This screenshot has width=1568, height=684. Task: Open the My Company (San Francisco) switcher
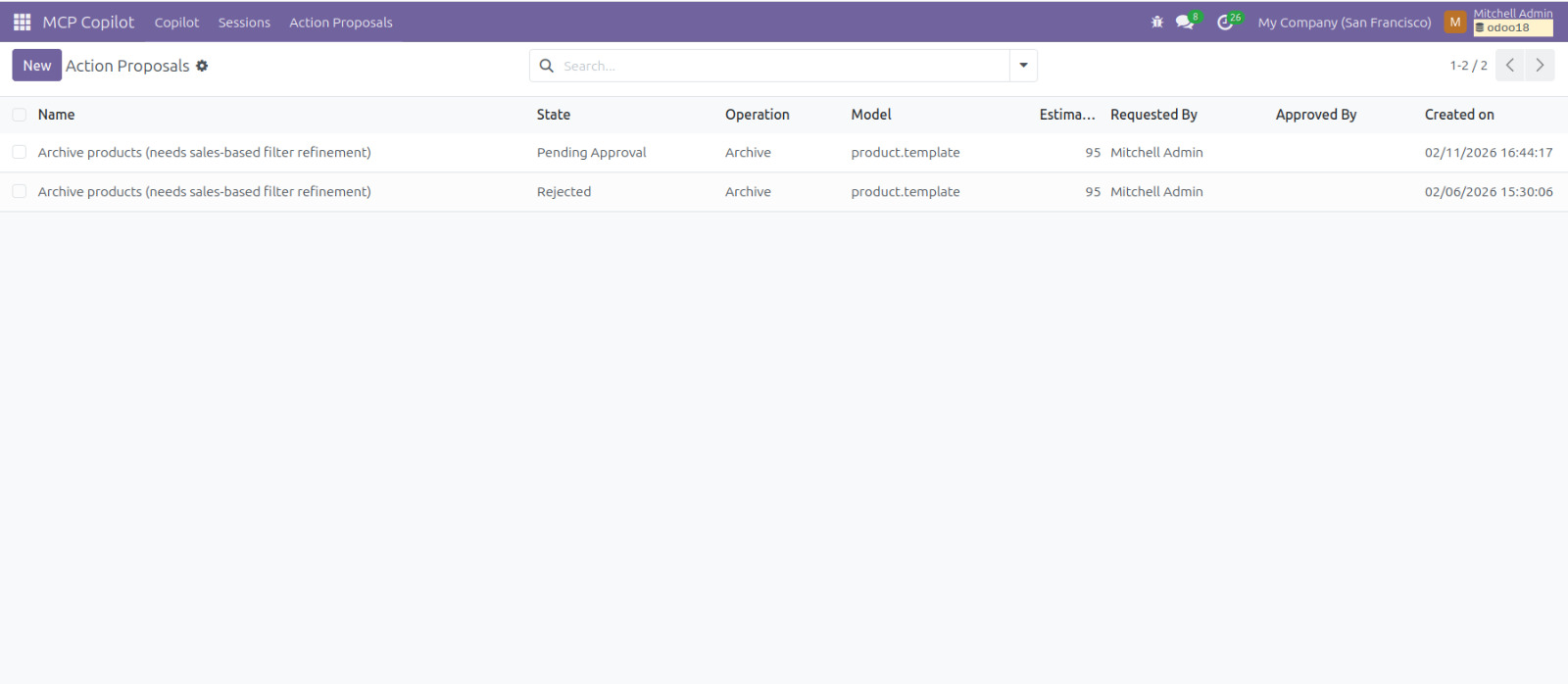[x=1344, y=23]
